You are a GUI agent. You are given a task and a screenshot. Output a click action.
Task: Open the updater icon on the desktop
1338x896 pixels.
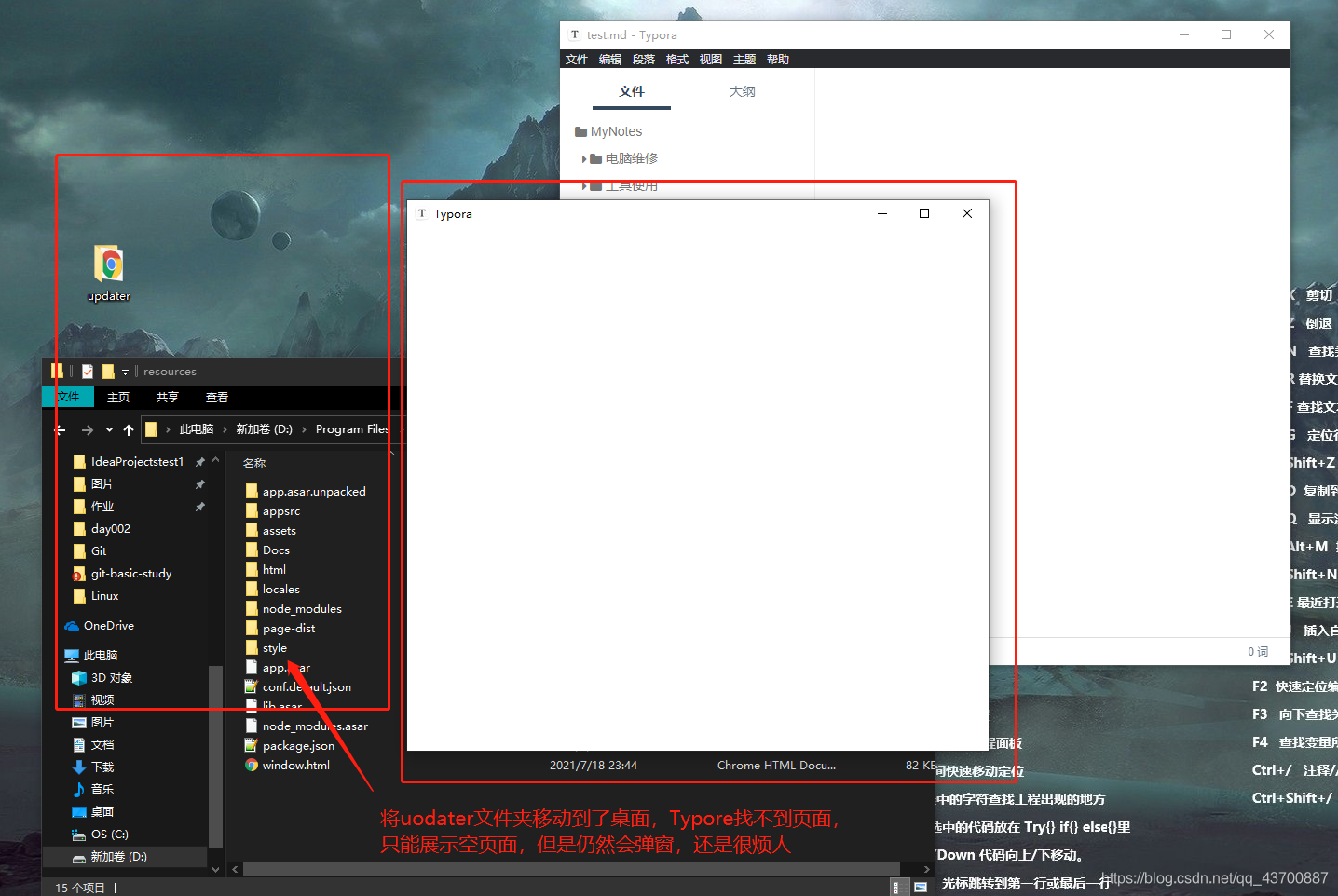[x=109, y=273]
